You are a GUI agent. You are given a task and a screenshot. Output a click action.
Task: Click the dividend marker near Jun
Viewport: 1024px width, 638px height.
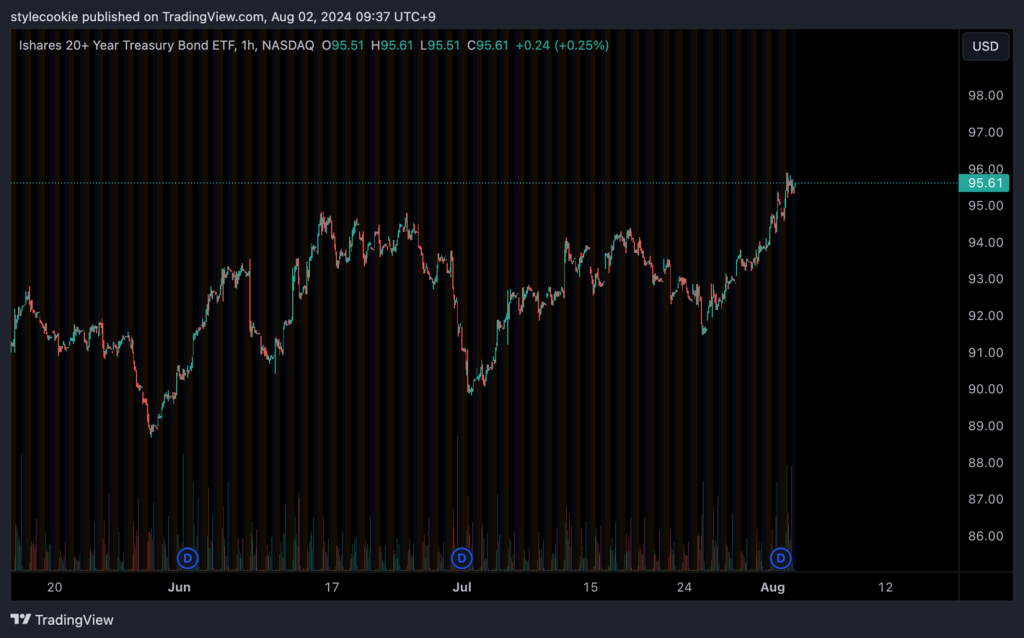[187, 557]
